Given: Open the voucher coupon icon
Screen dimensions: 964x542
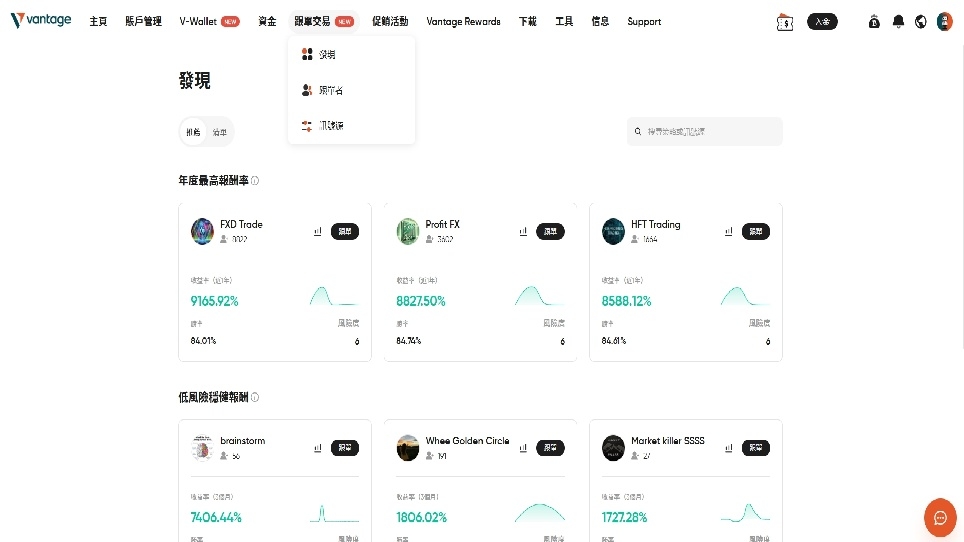Looking at the screenshot, I should coord(784,22).
